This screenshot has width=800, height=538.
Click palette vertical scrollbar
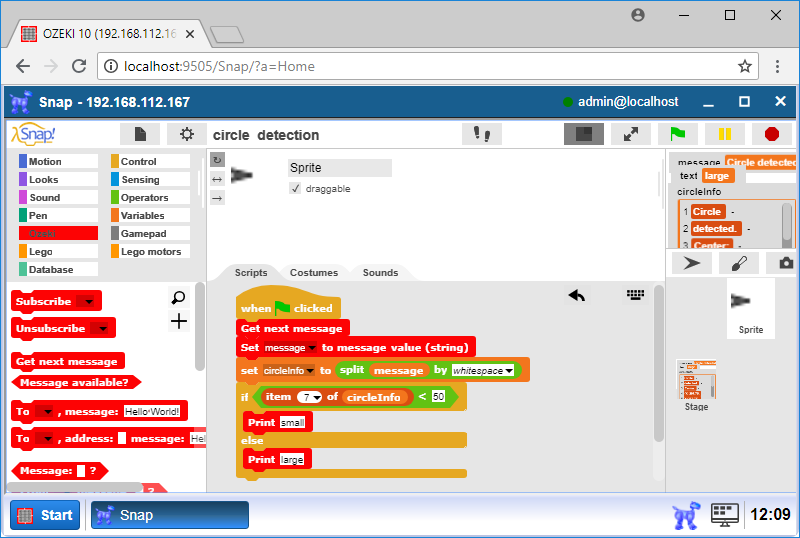[x=199, y=327]
